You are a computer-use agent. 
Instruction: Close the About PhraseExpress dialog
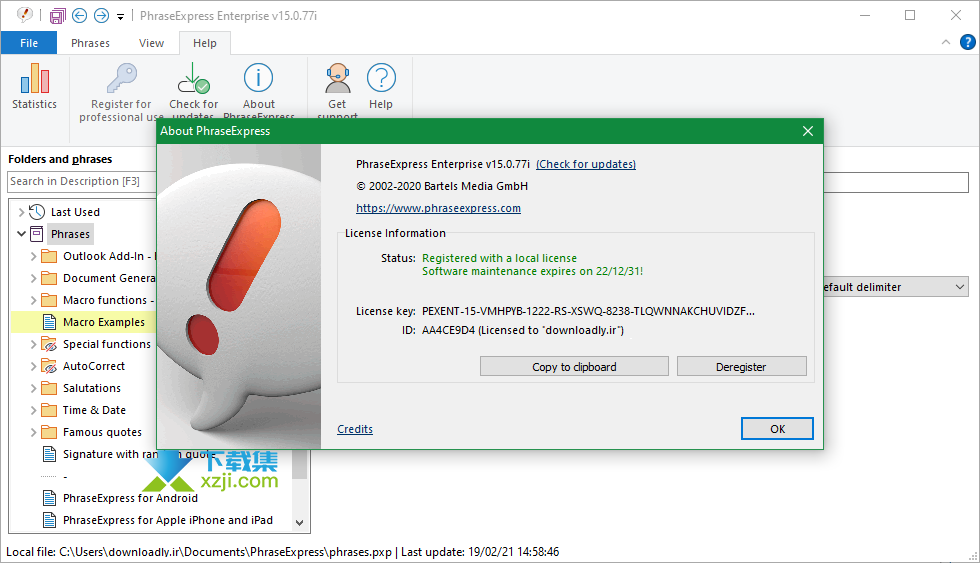click(x=808, y=131)
